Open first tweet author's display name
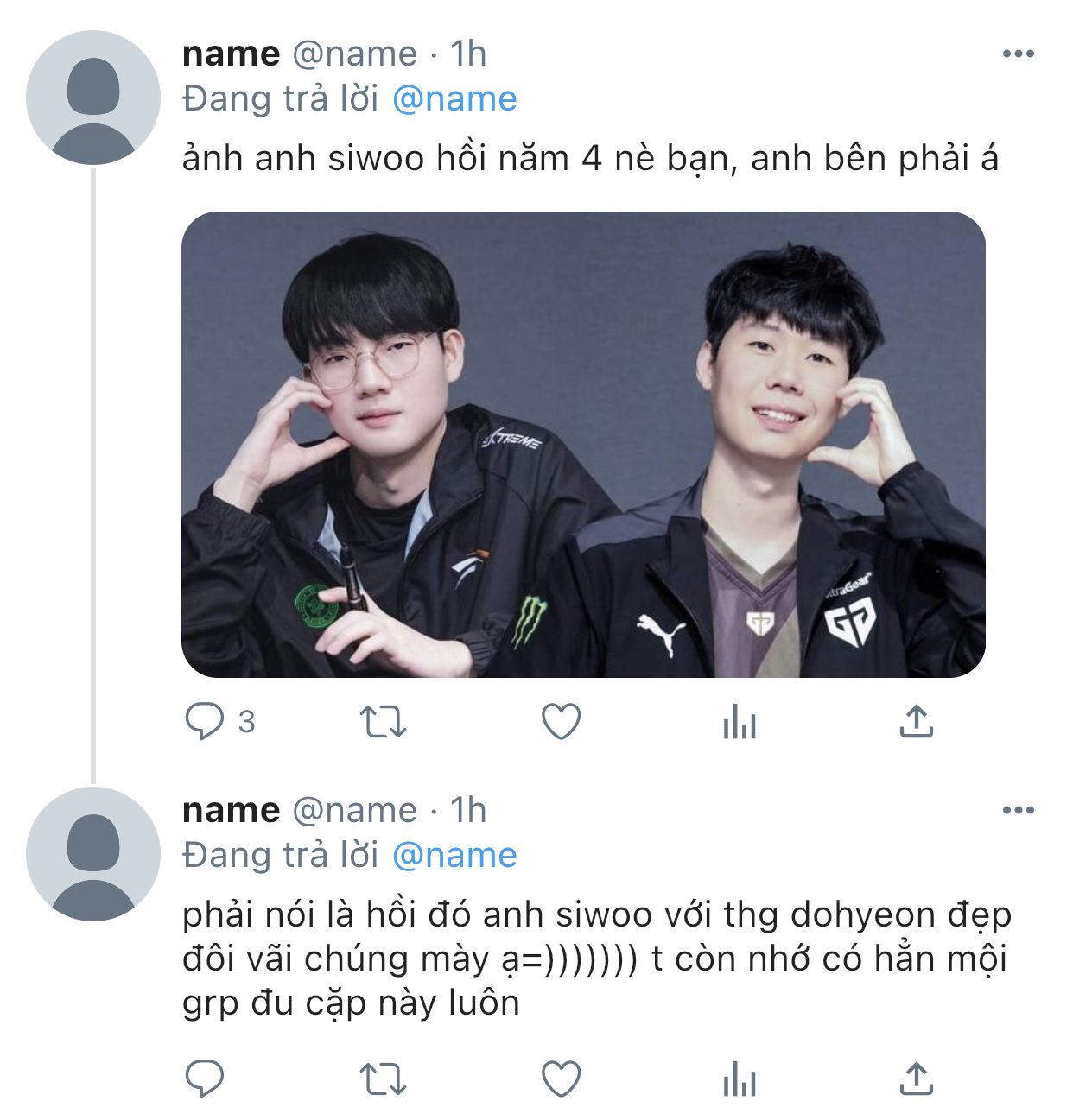 [x=232, y=54]
